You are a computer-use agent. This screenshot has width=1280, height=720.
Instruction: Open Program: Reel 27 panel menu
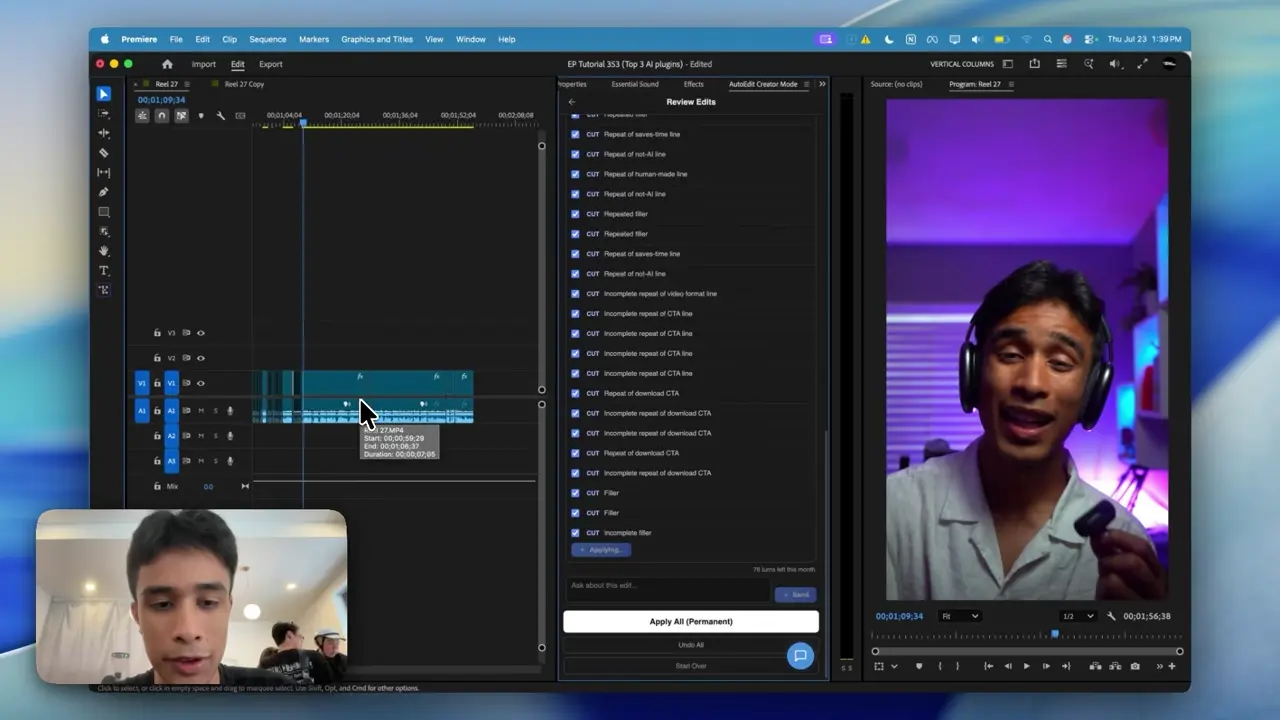pyautogui.click(x=1011, y=84)
